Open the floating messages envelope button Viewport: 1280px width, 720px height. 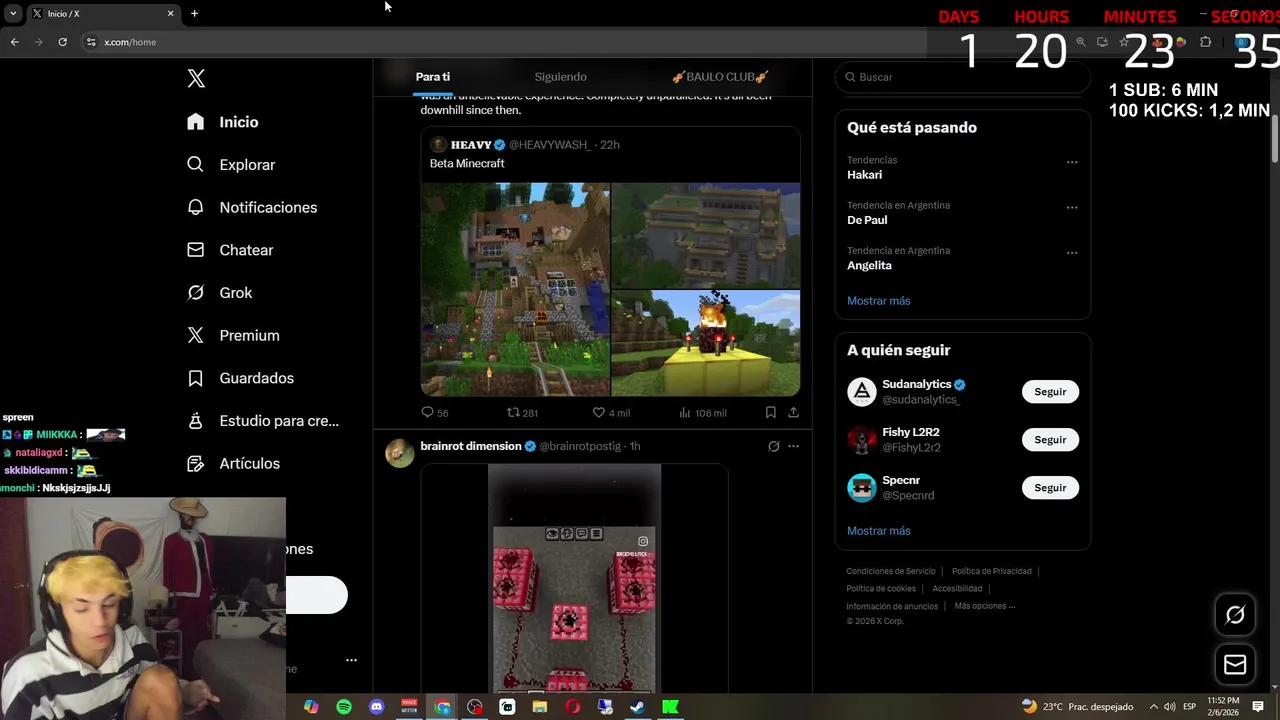tap(1235, 665)
